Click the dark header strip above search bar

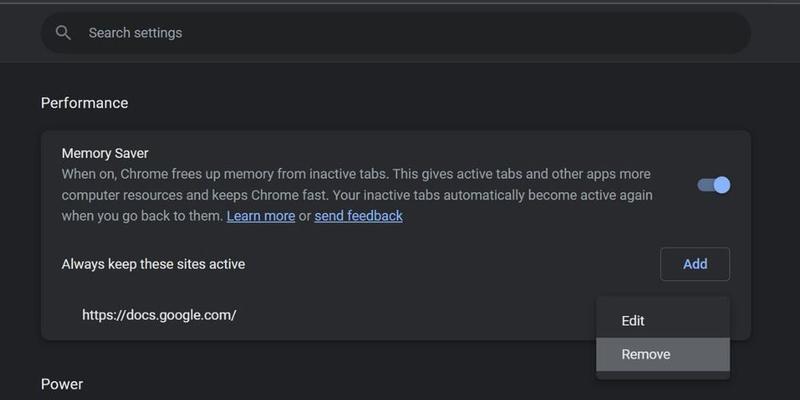(400, 8)
